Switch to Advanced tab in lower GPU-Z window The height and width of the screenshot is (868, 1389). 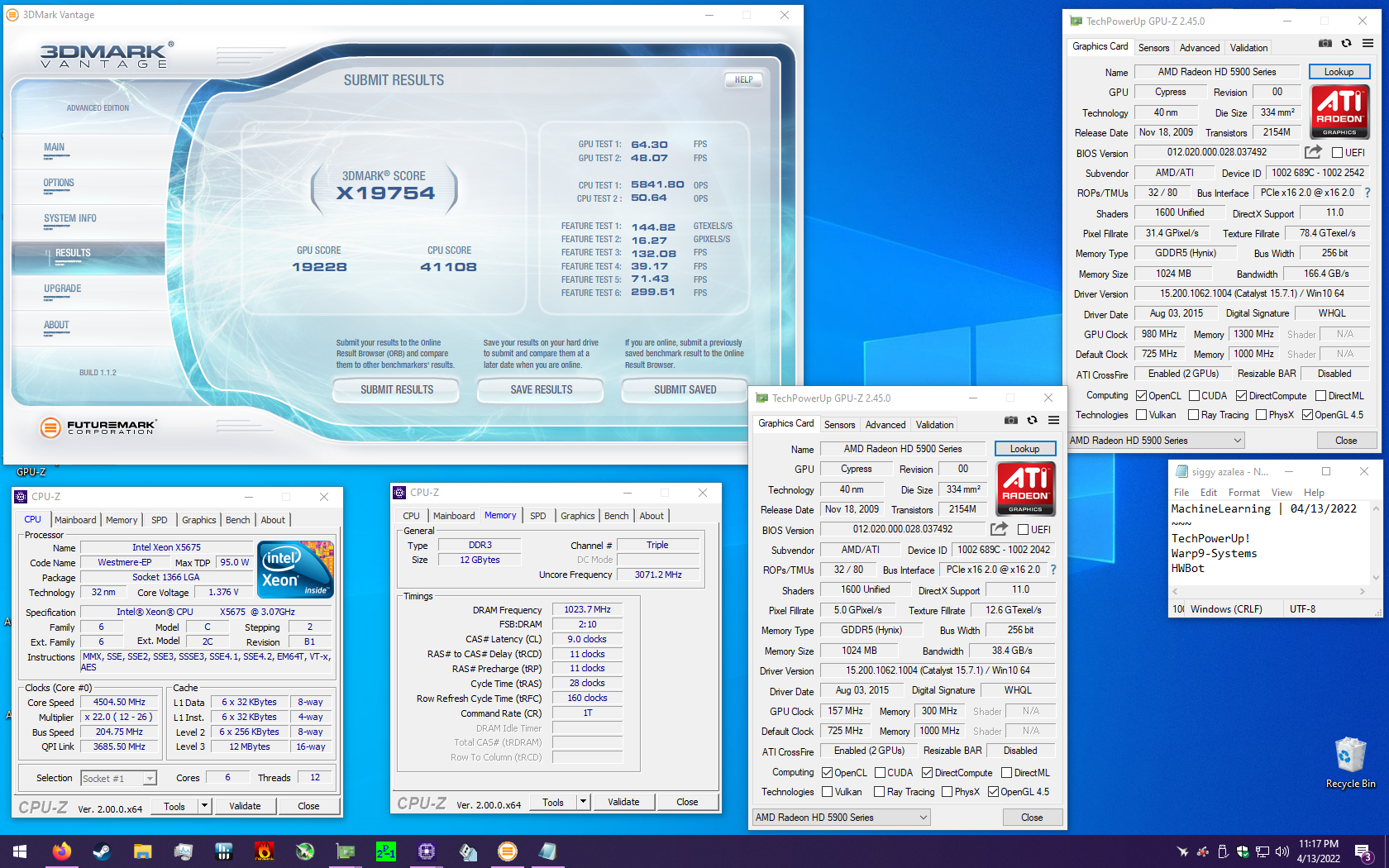point(885,425)
